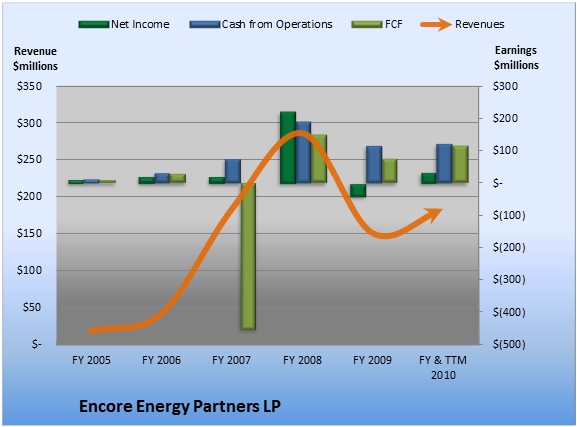Viewport: 577px width, 427px height.
Task: Click the $250 revenue axis value
Action: 29,160
